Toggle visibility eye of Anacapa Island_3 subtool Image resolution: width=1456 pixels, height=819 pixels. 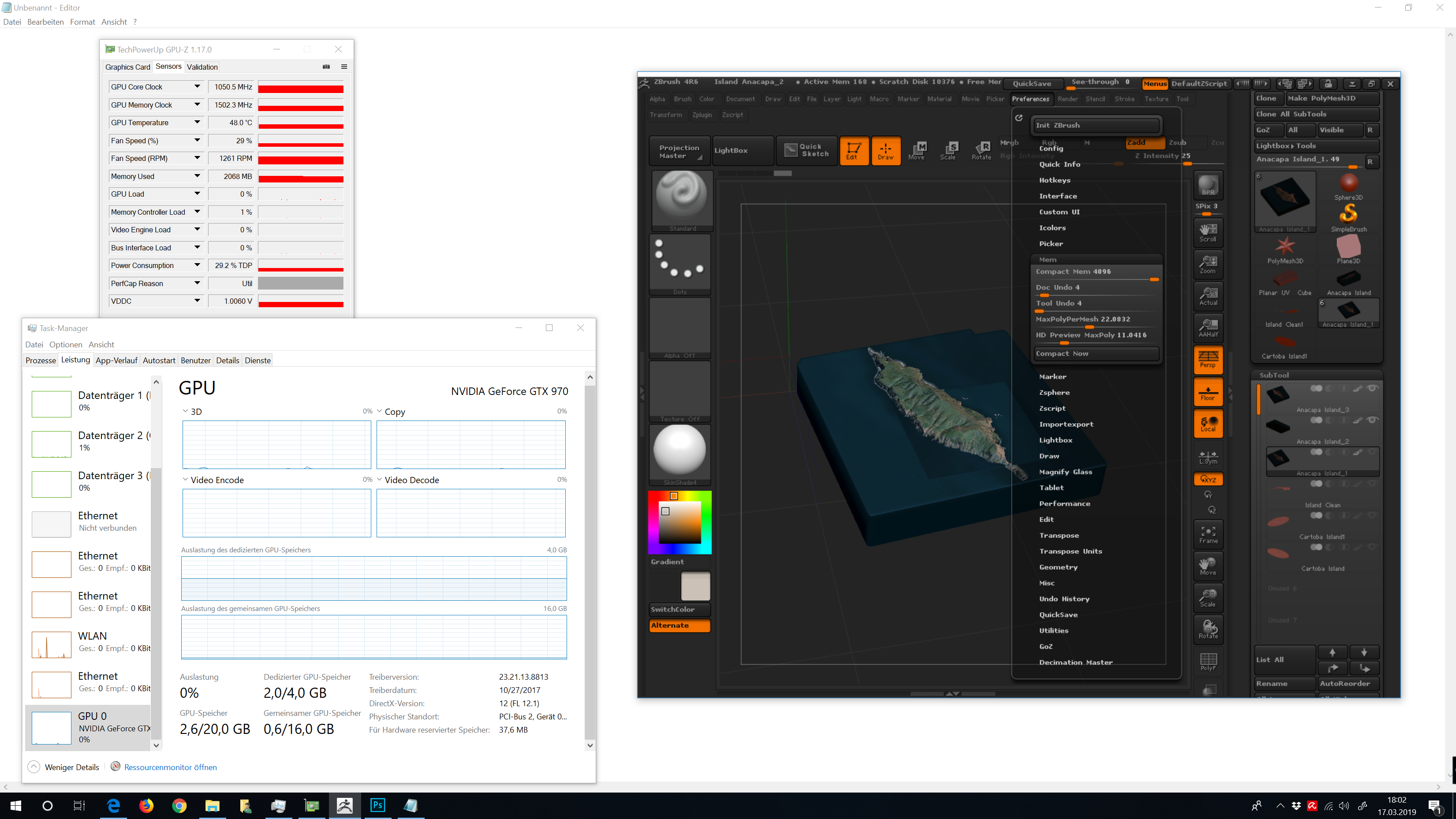pos(1372,388)
